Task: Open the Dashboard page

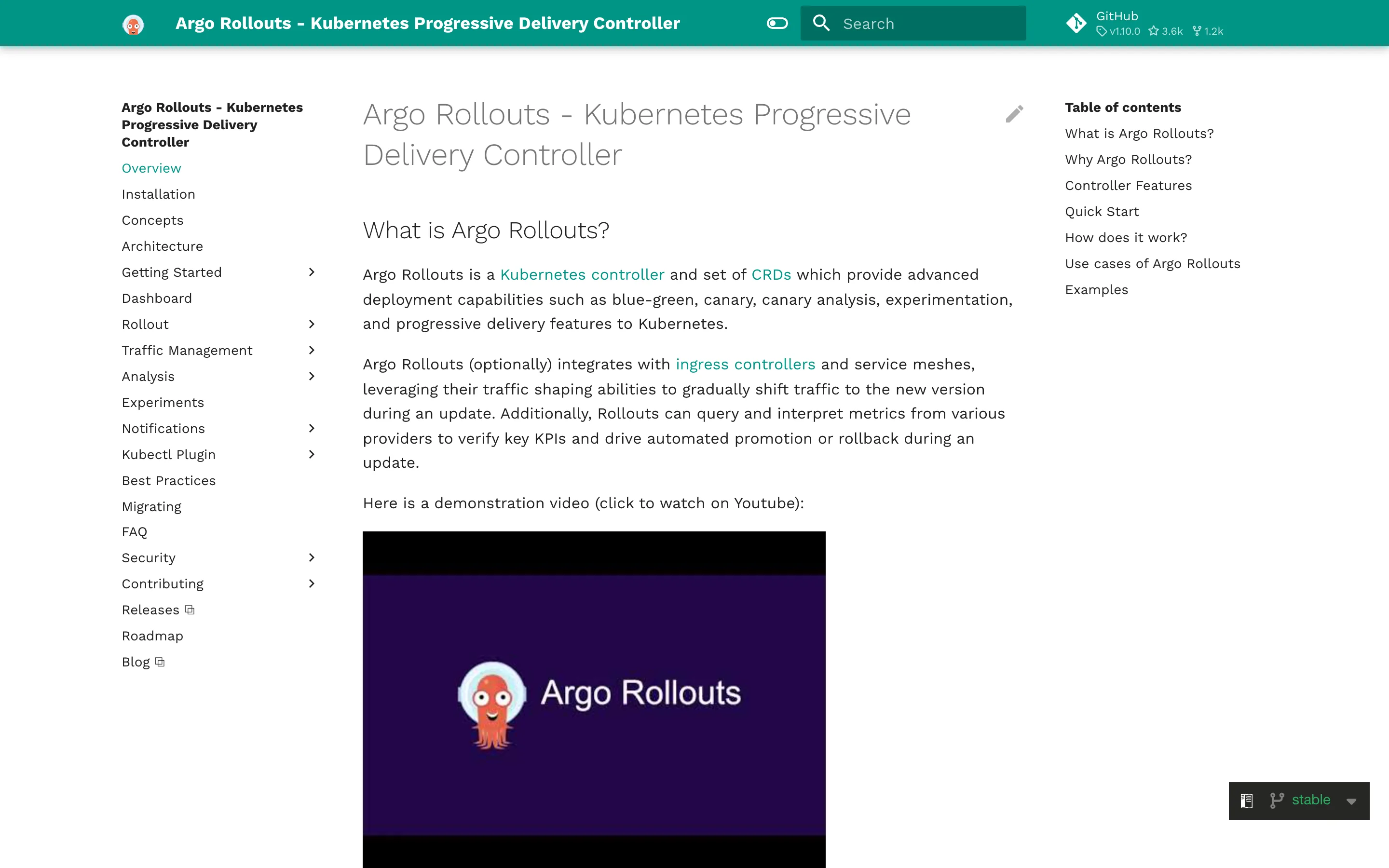Action: point(157,298)
